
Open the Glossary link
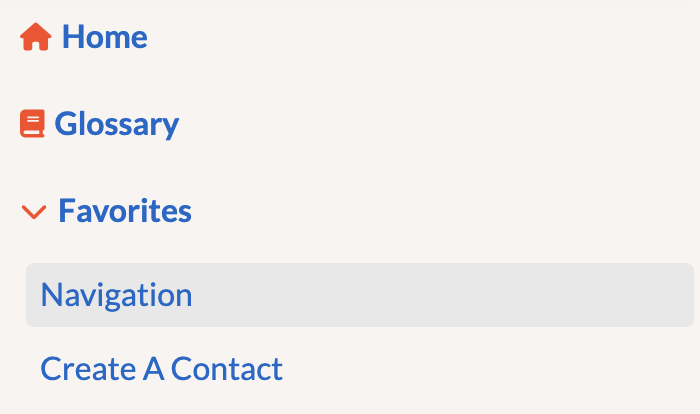(x=116, y=125)
